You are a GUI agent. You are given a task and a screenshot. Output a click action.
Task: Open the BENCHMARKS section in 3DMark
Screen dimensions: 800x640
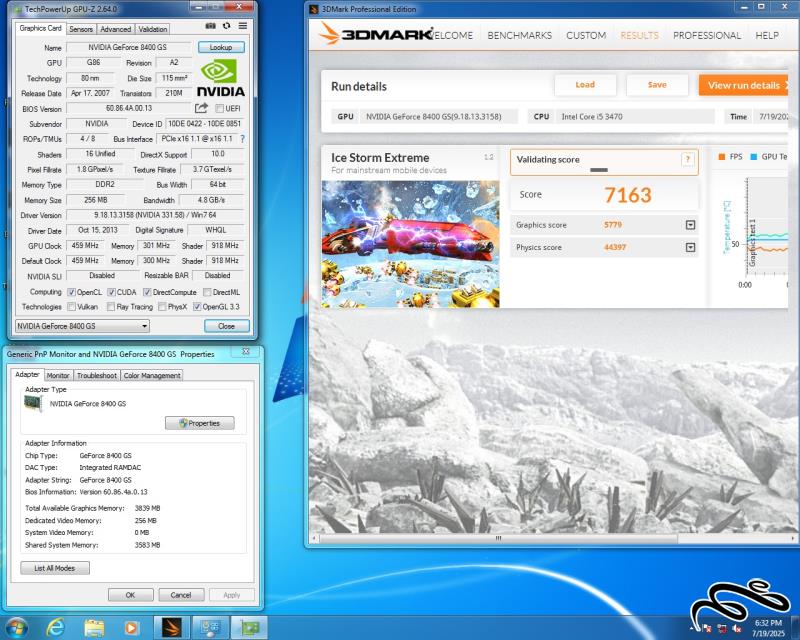(519, 35)
